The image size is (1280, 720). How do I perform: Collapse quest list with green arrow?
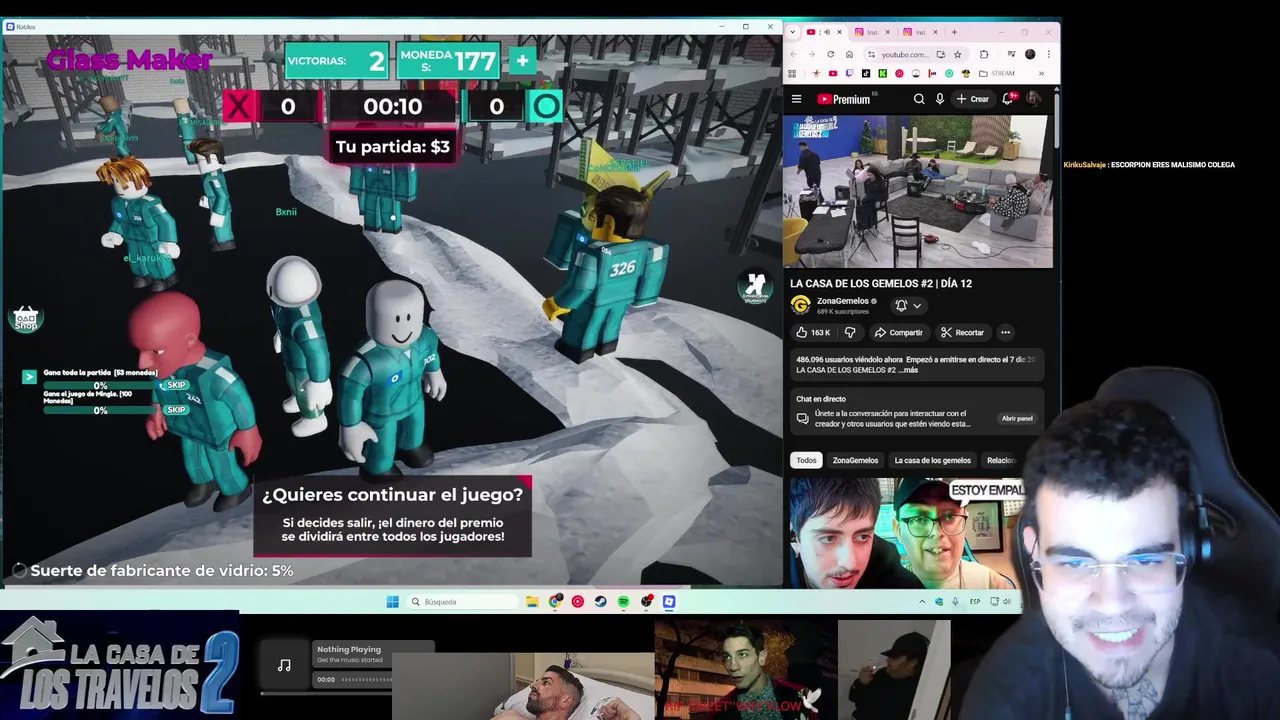(29, 376)
